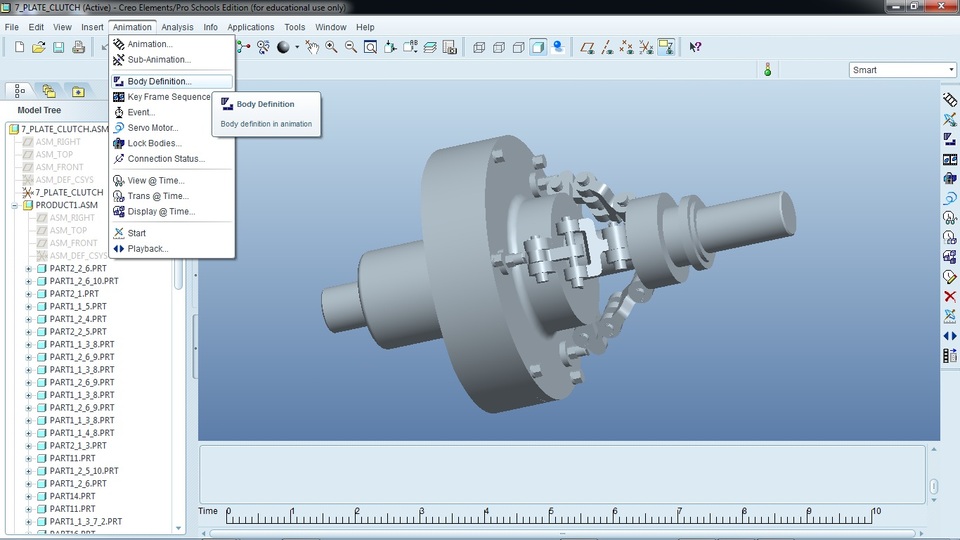This screenshot has width=960, height=540.
Task: Click the Save disk icon in top toolbar
Action: (x=58, y=47)
